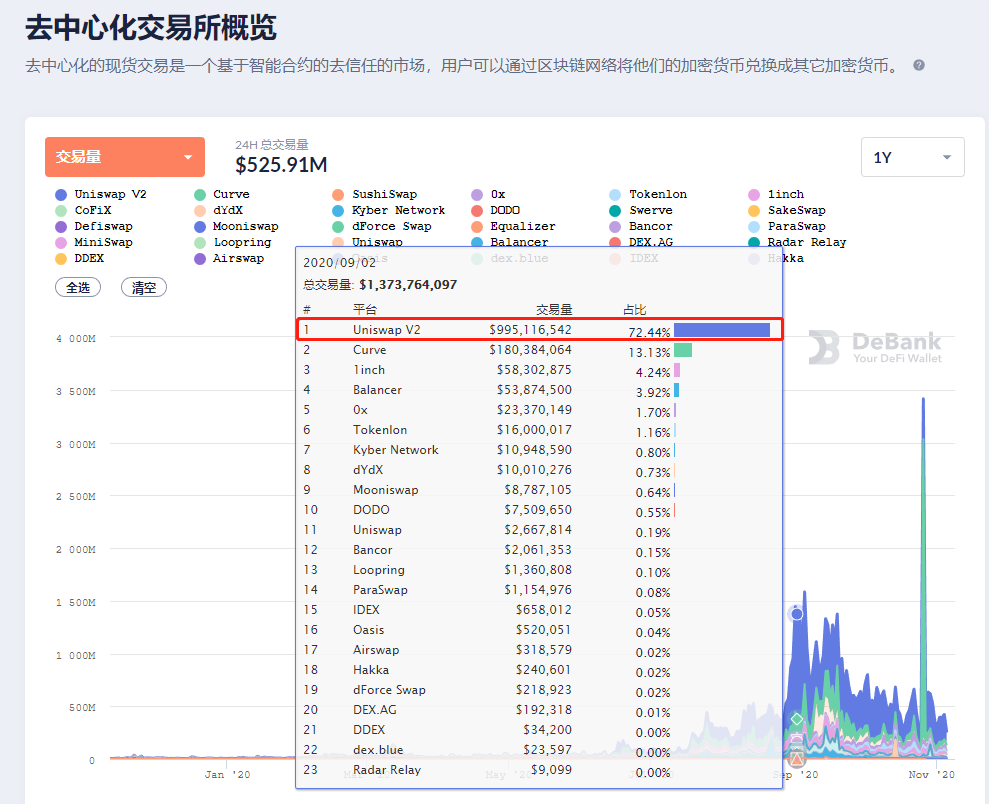Click the Uniswap V2 72.44% share bar
Image resolution: width=989 pixels, height=804 pixels.
(x=722, y=330)
